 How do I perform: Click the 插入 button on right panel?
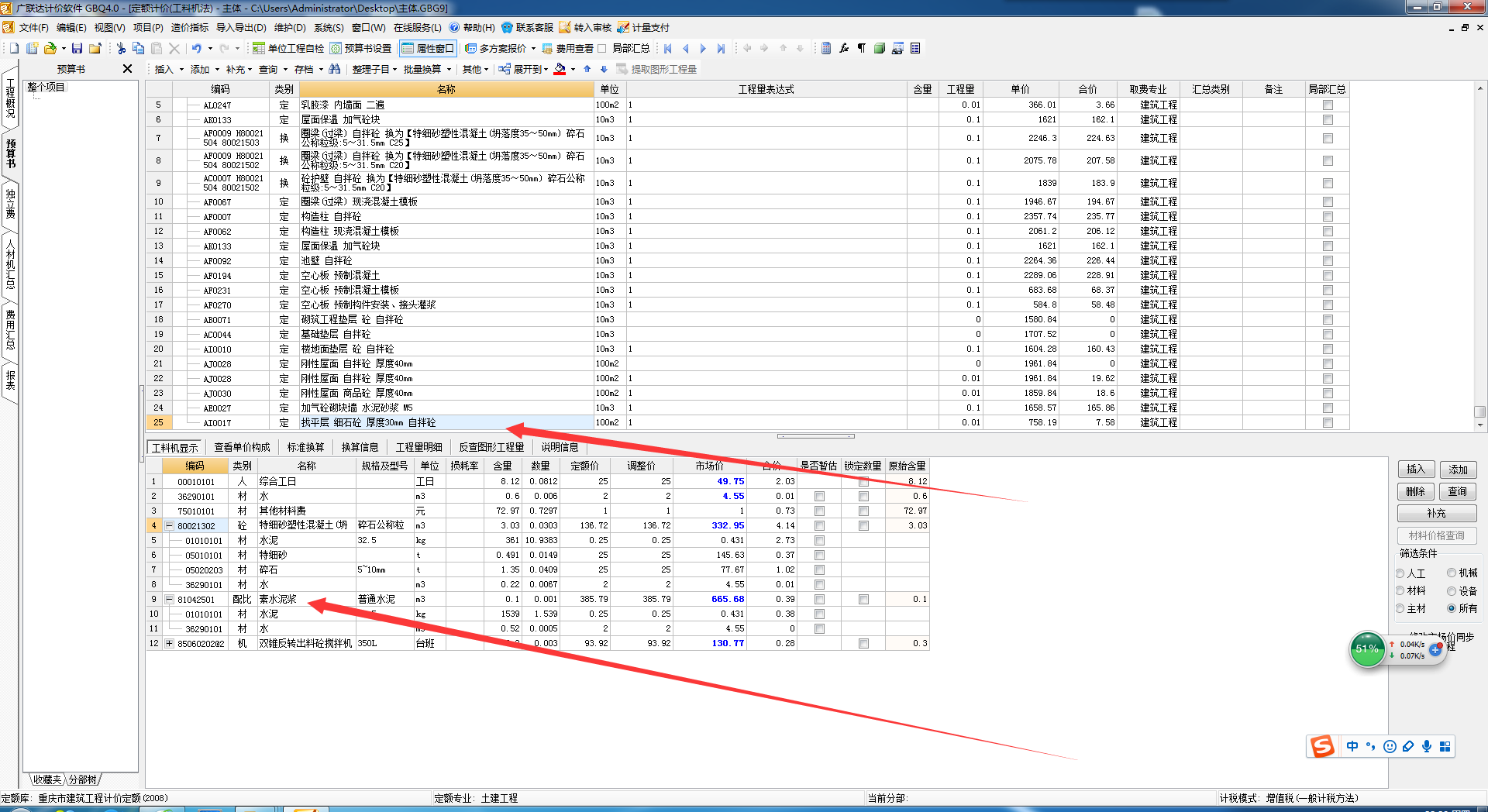pyautogui.click(x=1417, y=469)
